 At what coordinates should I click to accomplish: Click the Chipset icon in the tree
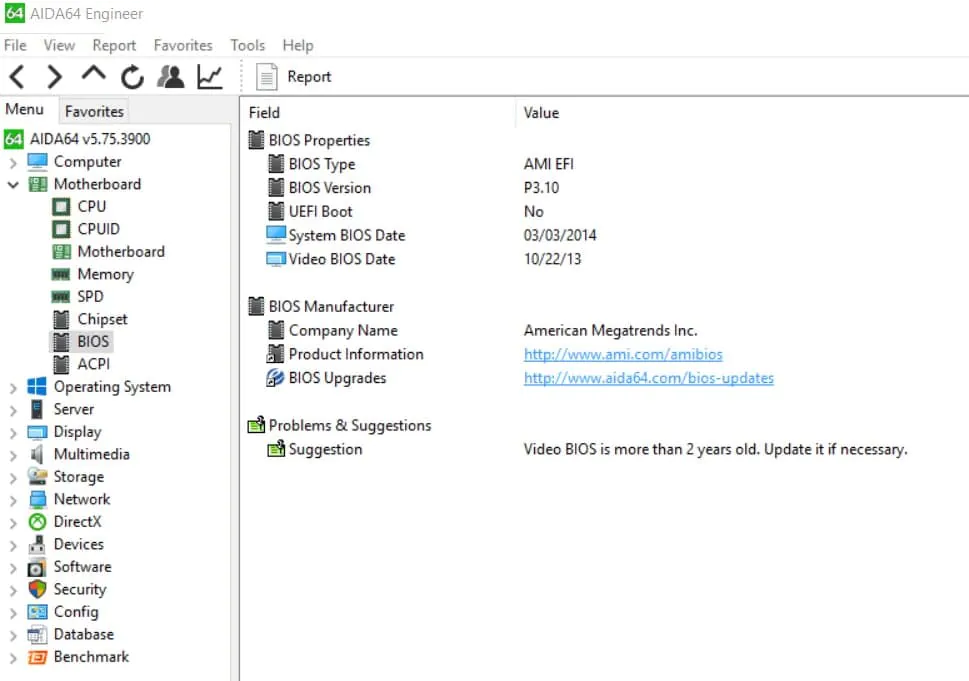point(61,319)
